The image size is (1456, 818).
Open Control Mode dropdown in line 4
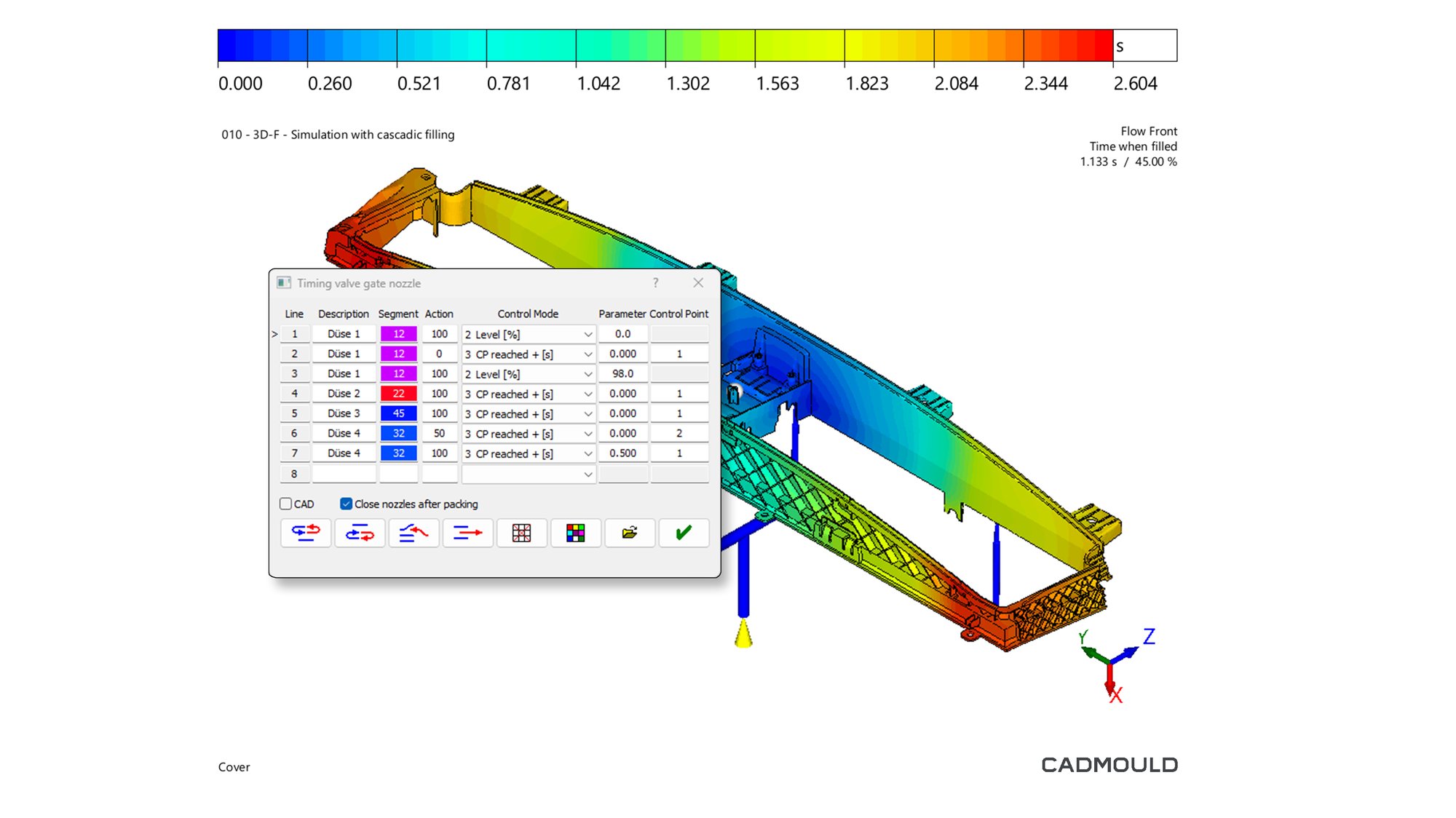click(x=587, y=394)
